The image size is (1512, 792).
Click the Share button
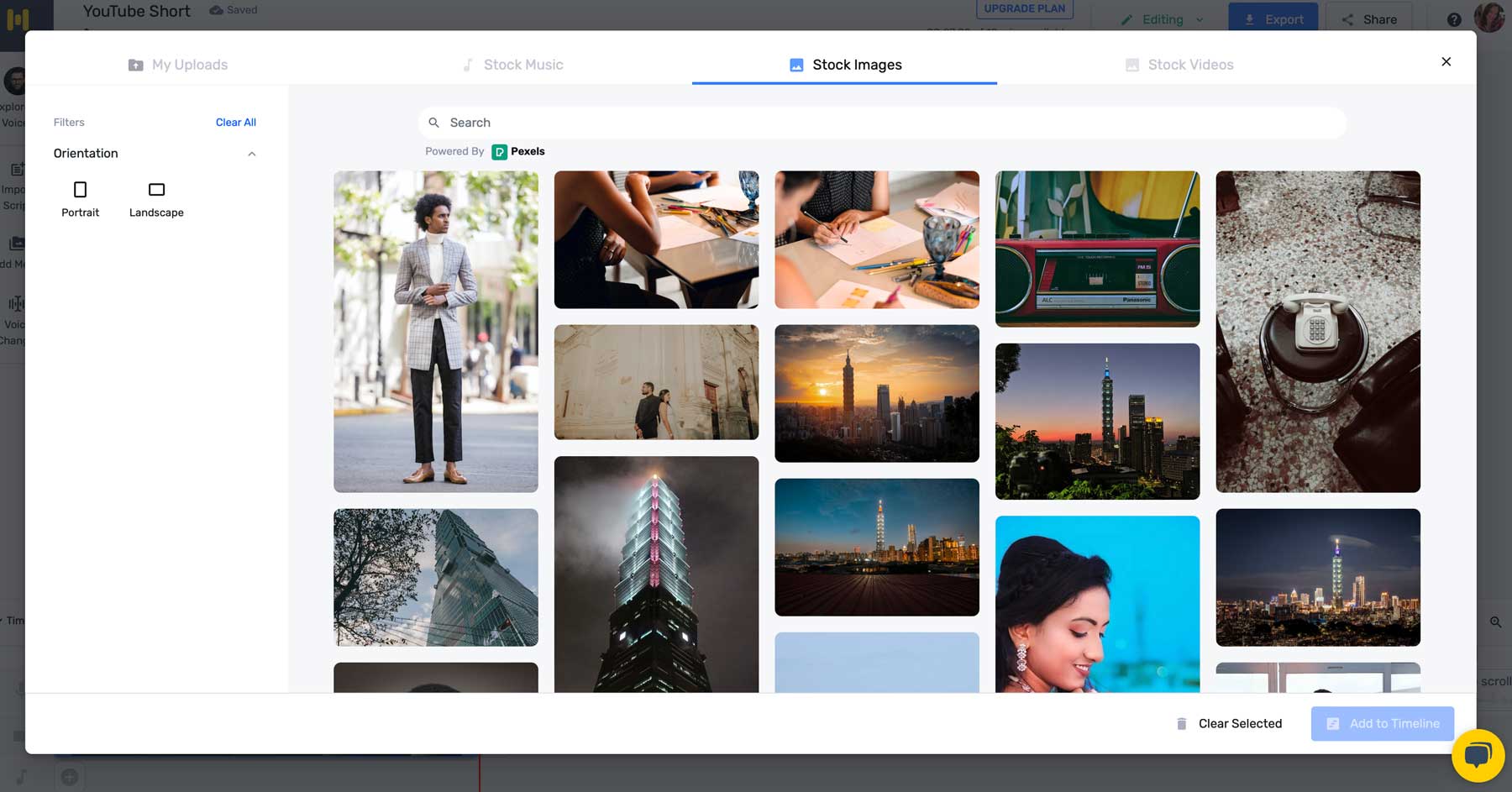pyautogui.click(x=1368, y=18)
